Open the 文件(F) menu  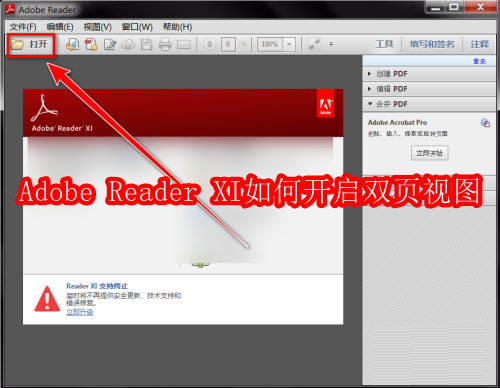point(23,27)
